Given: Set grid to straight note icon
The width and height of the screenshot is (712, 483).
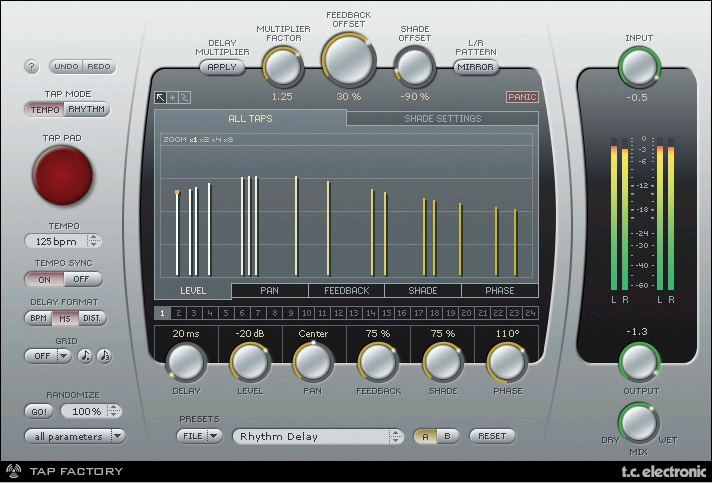Looking at the screenshot, I should (85, 356).
